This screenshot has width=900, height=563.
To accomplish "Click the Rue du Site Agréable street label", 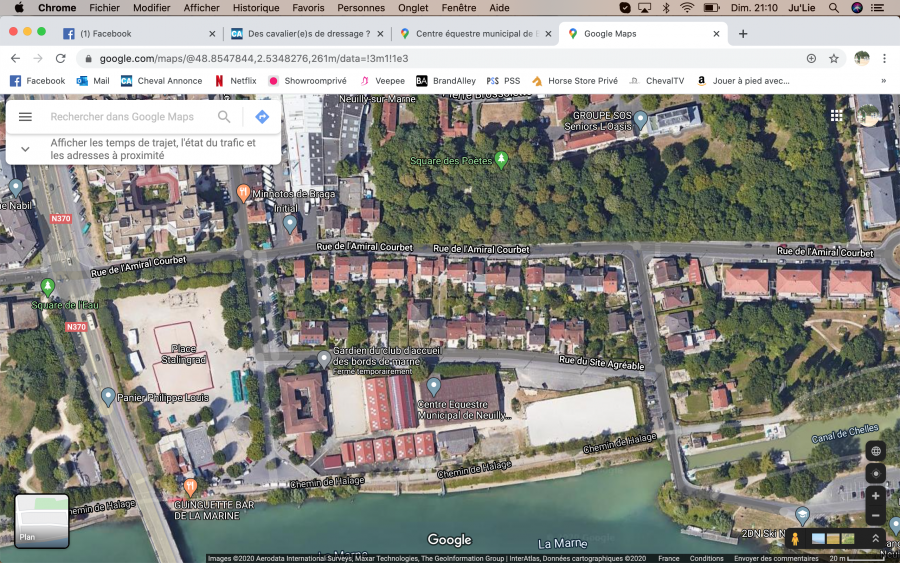I will point(602,362).
